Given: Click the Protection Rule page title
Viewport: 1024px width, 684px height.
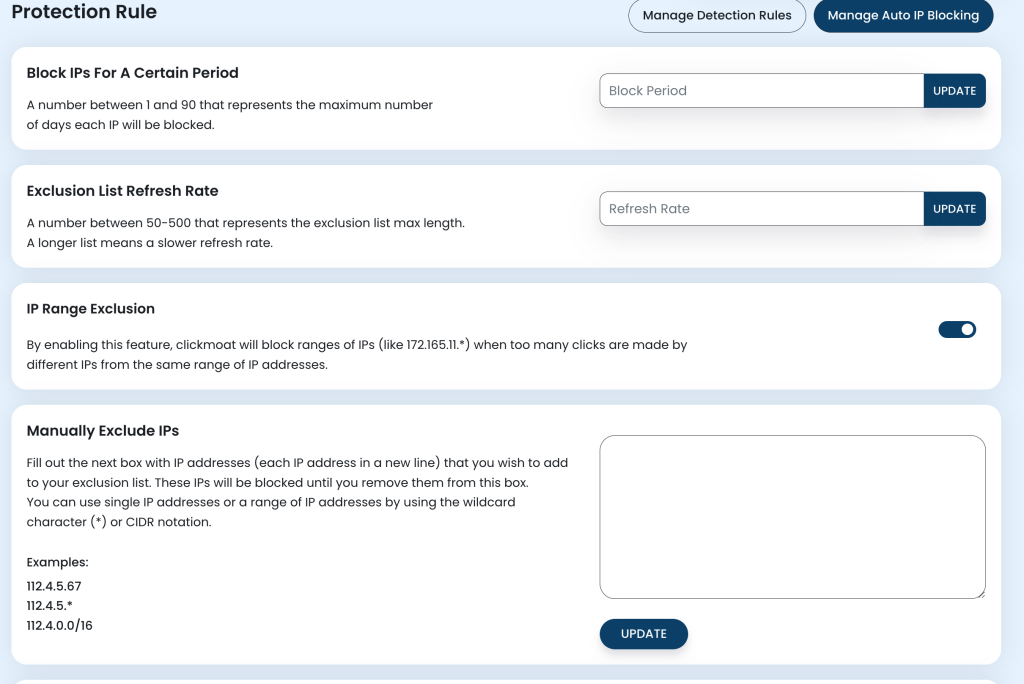Looking at the screenshot, I should pos(84,11).
